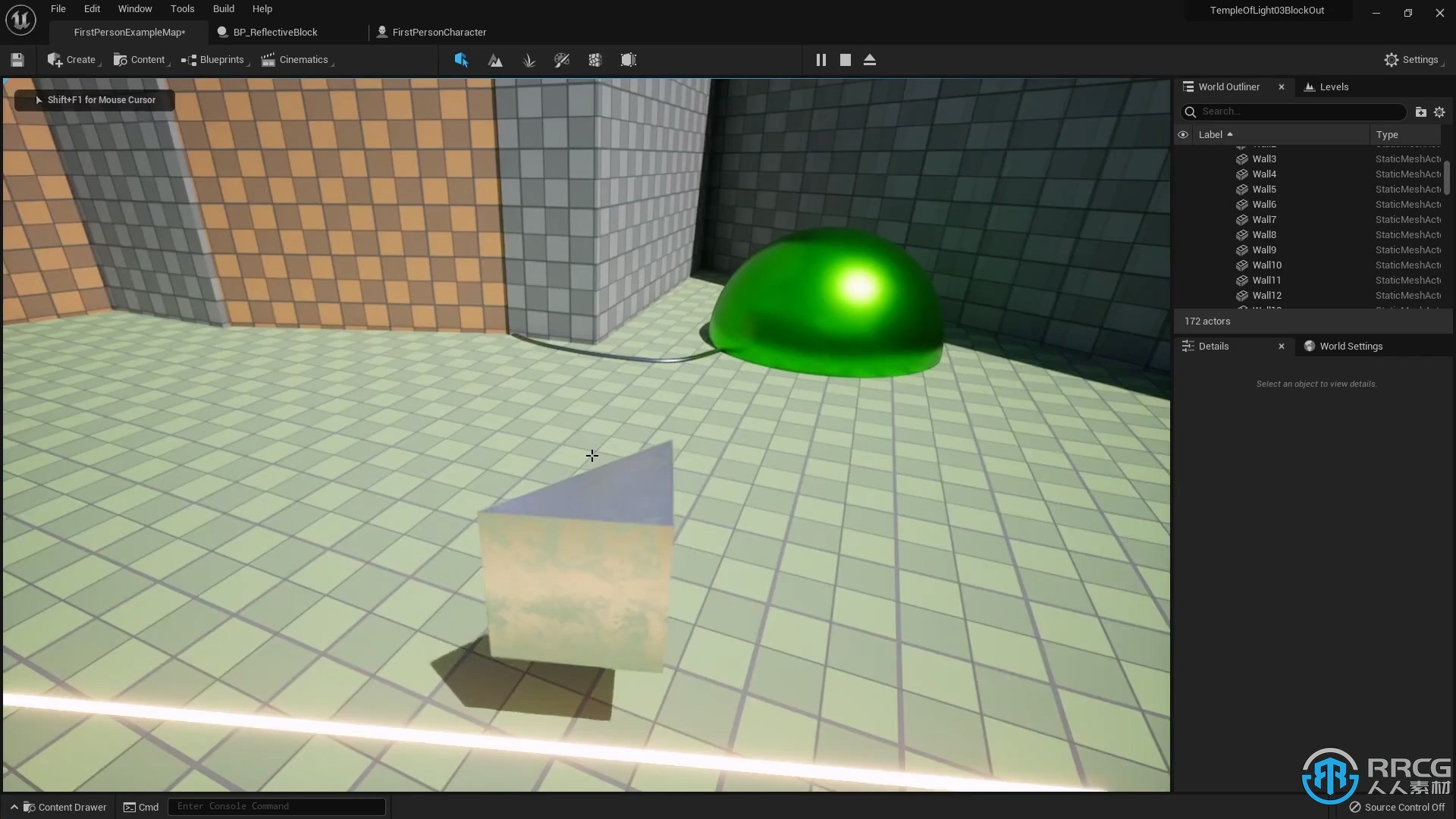Click the Wall8 static mesh actor icon
This screenshot has height=819, width=1456.
[1242, 235]
